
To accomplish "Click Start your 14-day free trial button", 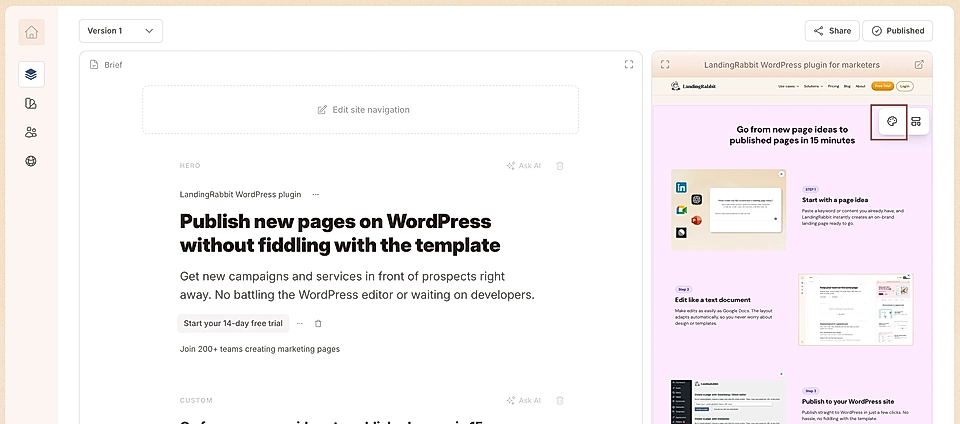I will coord(233,323).
